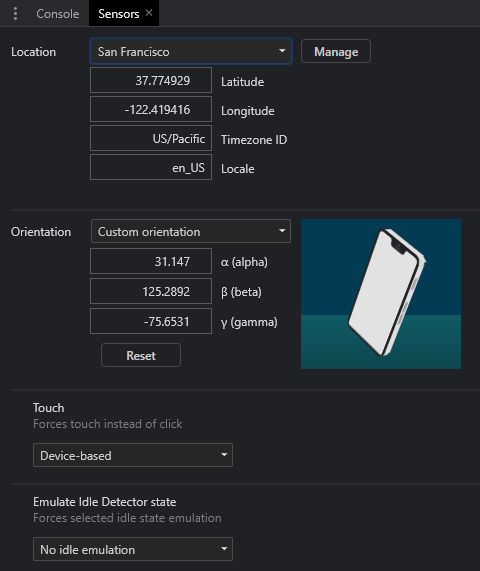Click the α (alpha) label

[244, 262]
